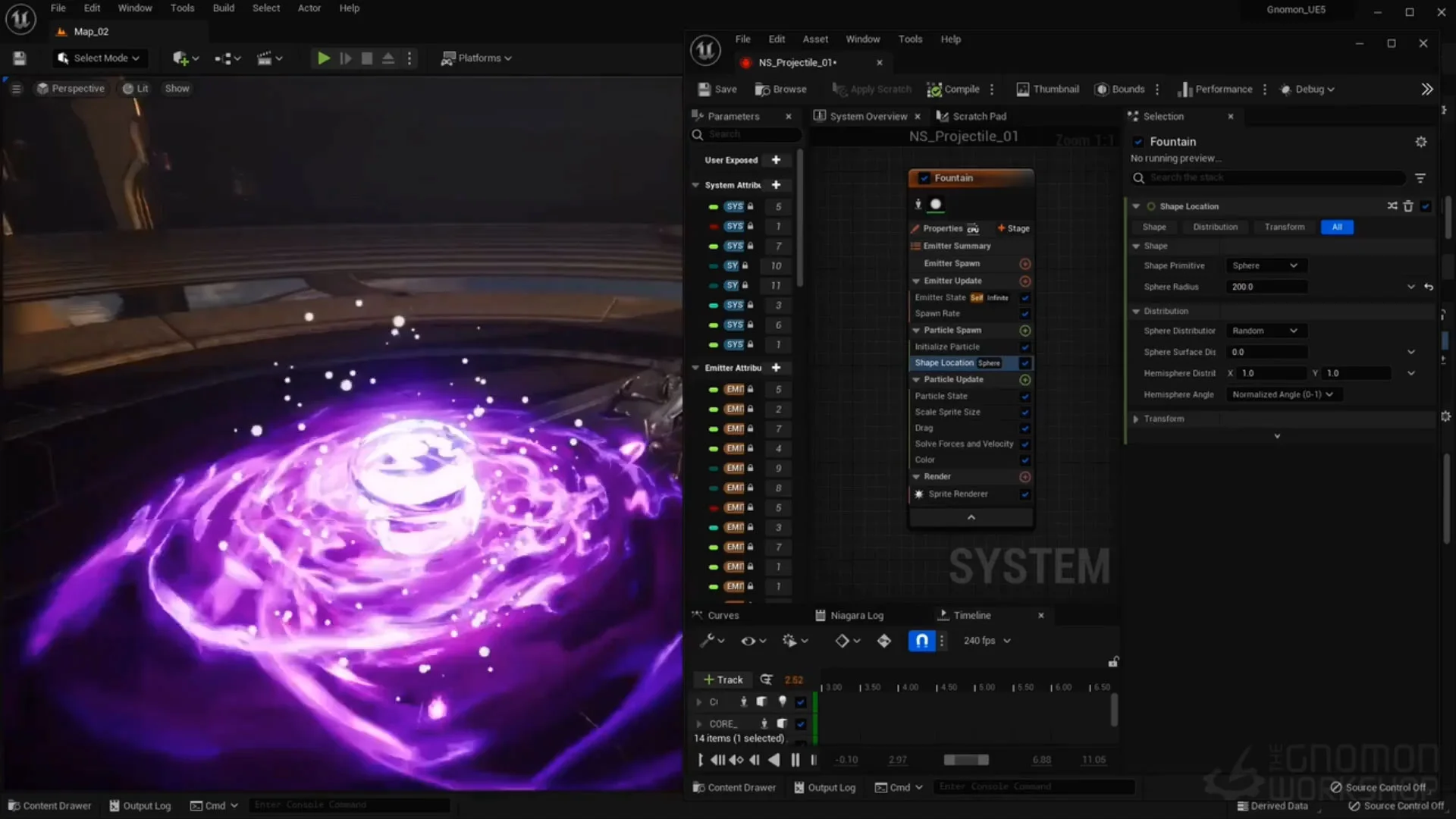Open Fountain selection settings gear
The height and width of the screenshot is (819, 1456).
[x=1421, y=142]
